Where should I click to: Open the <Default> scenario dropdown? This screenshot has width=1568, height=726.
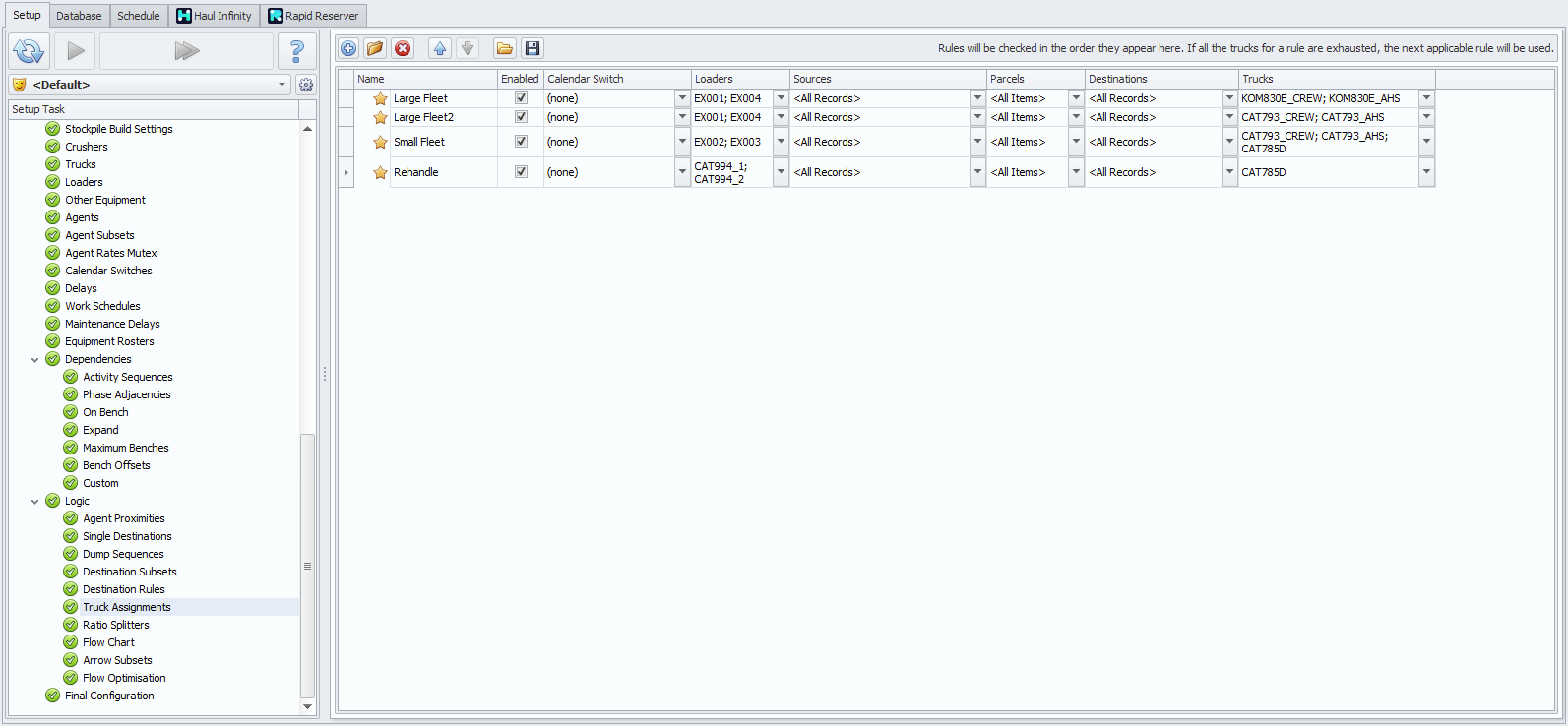coord(282,85)
